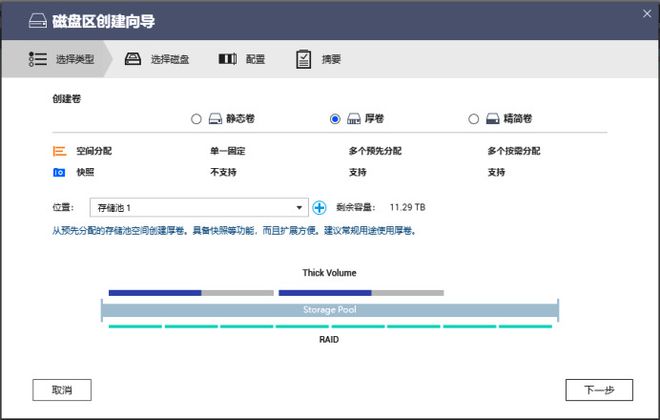The height and width of the screenshot is (420, 660).
Task: Select the 厚卷 radio button
Action: [x=335, y=119]
